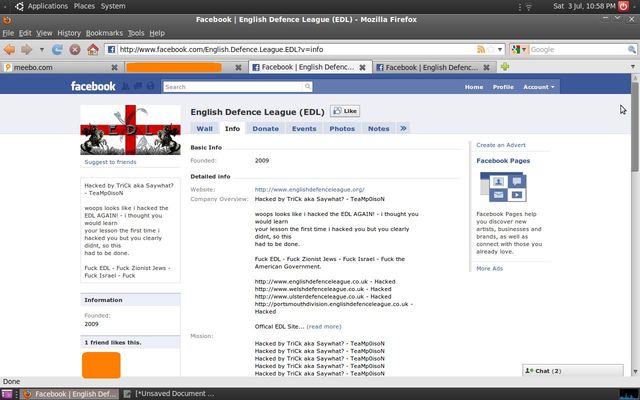Close the meebo.com tab
640x400 pixels.
(x=114, y=67)
